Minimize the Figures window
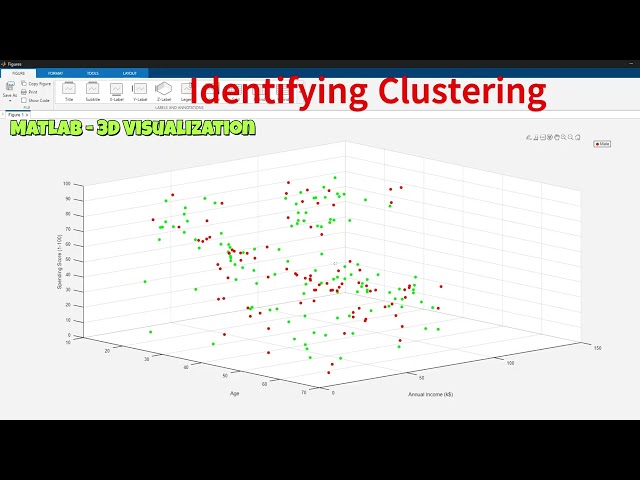Viewport: 640px width, 480px height. point(631,64)
